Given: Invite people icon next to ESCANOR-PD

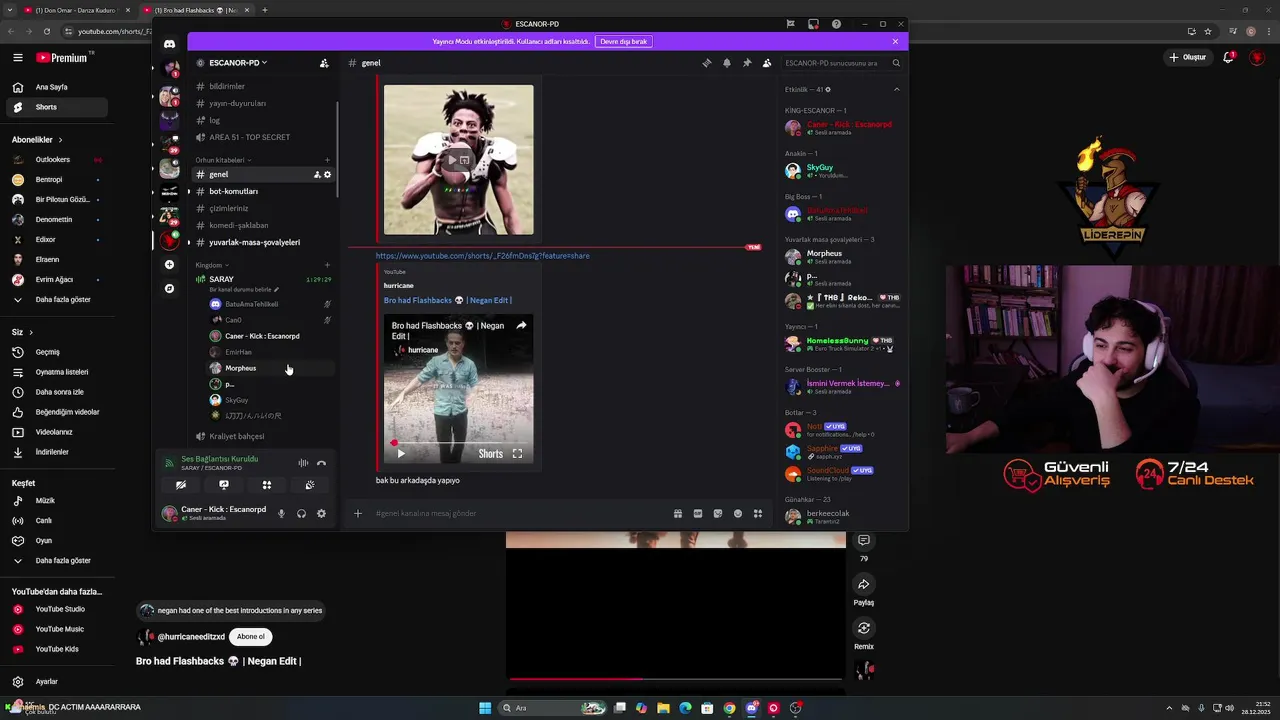Looking at the screenshot, I should point(324,63).
